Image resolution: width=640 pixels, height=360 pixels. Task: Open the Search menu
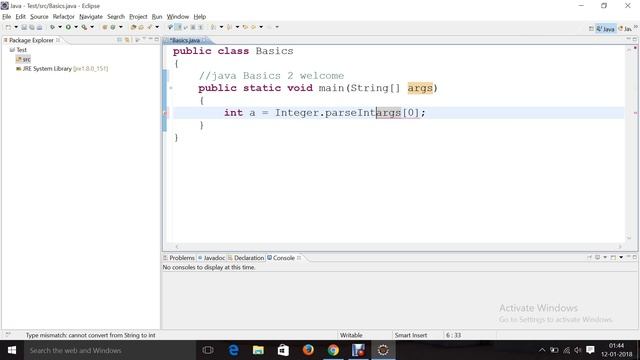click(116, 17)
